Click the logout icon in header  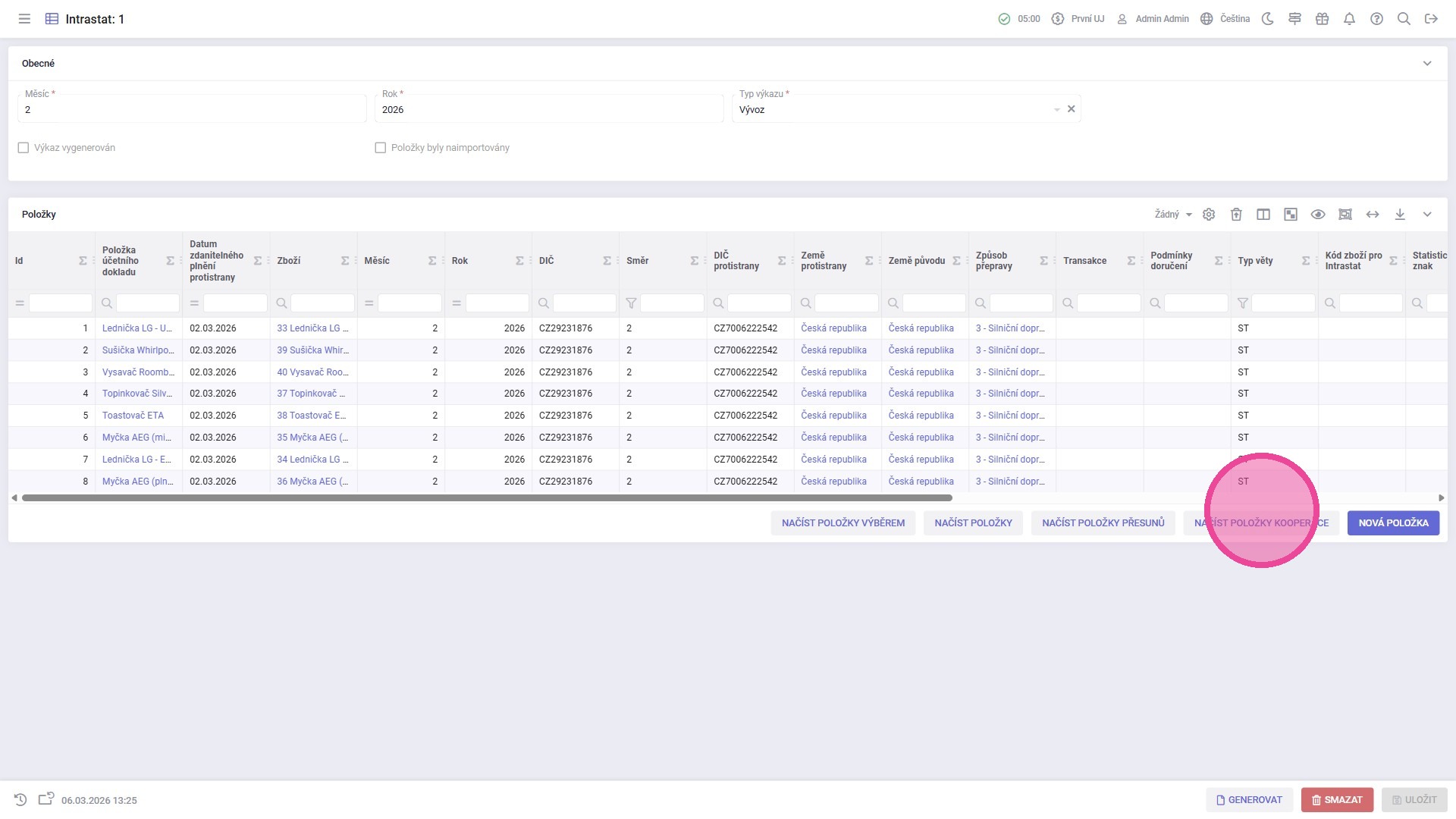point(1431,19)
